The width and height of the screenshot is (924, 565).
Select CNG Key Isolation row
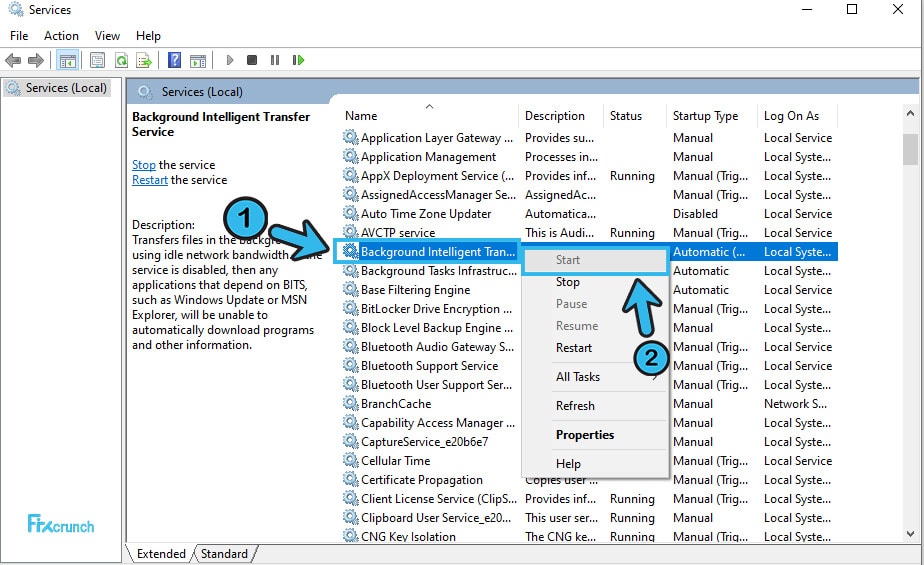[x=588, y=536]
